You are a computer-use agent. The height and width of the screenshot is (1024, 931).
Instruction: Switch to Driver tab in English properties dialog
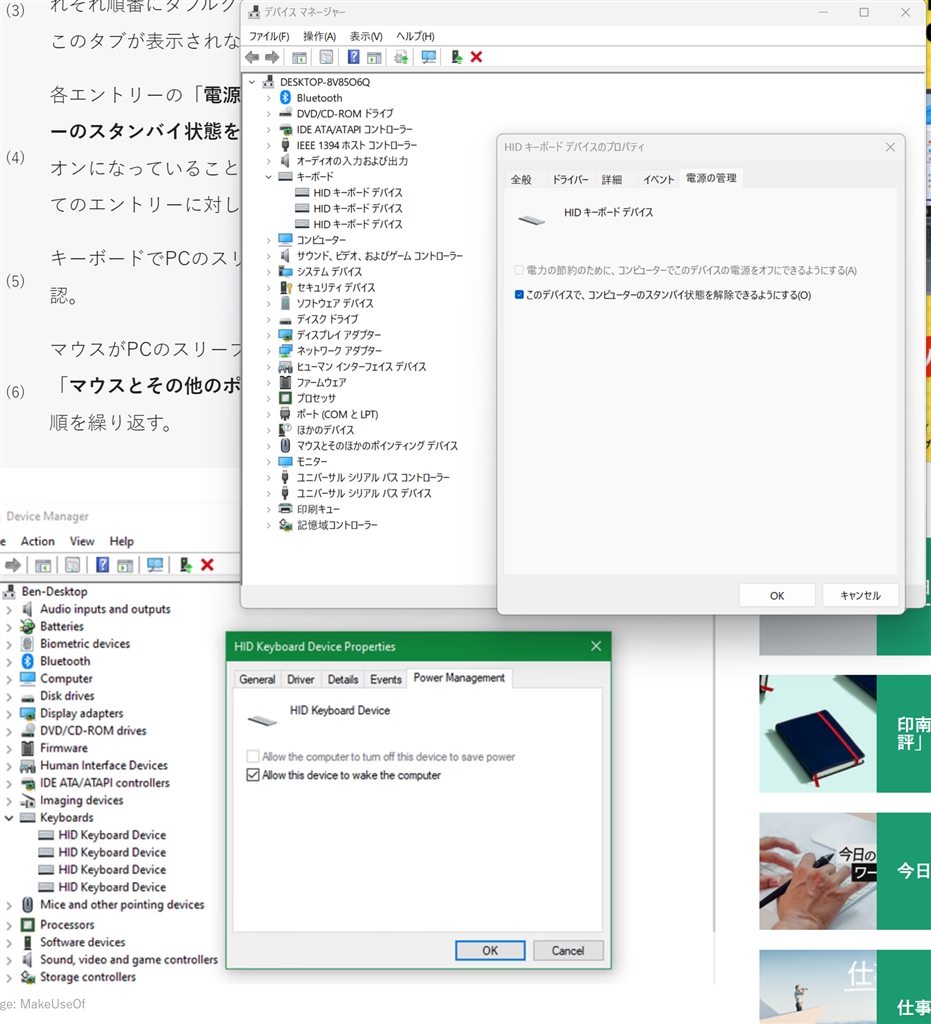pyautogui.click(x=301, y=679)
